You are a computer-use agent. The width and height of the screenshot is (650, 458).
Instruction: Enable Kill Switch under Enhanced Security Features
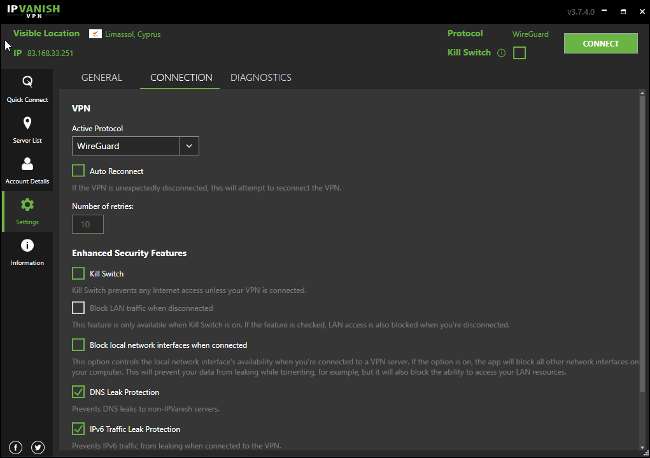78,274
